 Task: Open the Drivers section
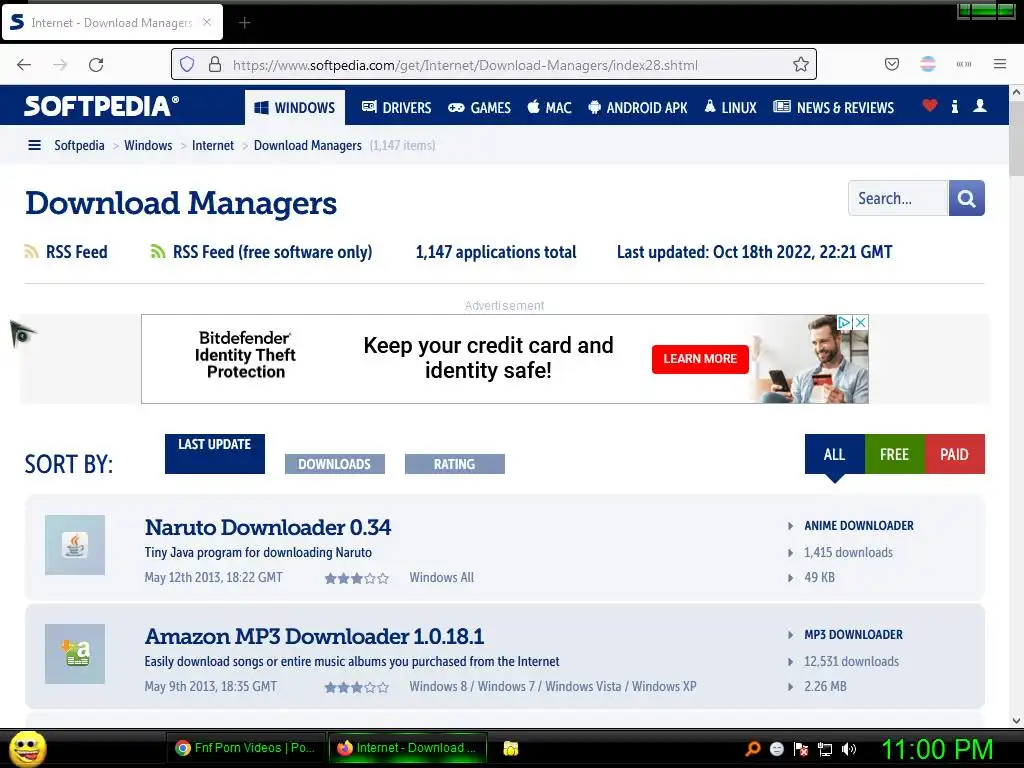(396, 108)
